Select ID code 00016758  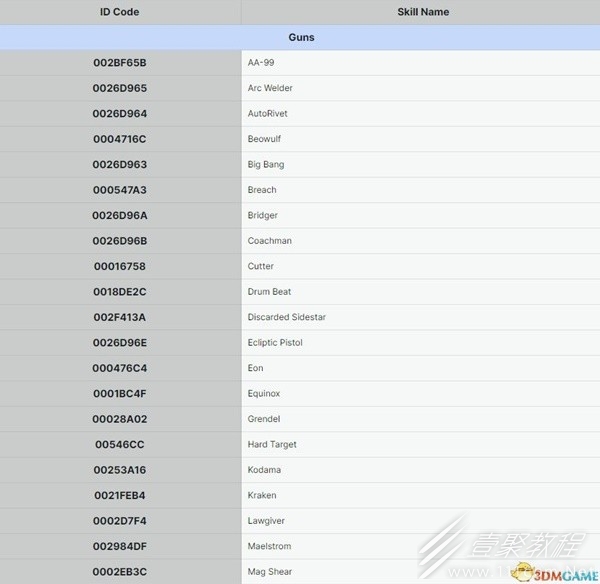pos(120,266)
